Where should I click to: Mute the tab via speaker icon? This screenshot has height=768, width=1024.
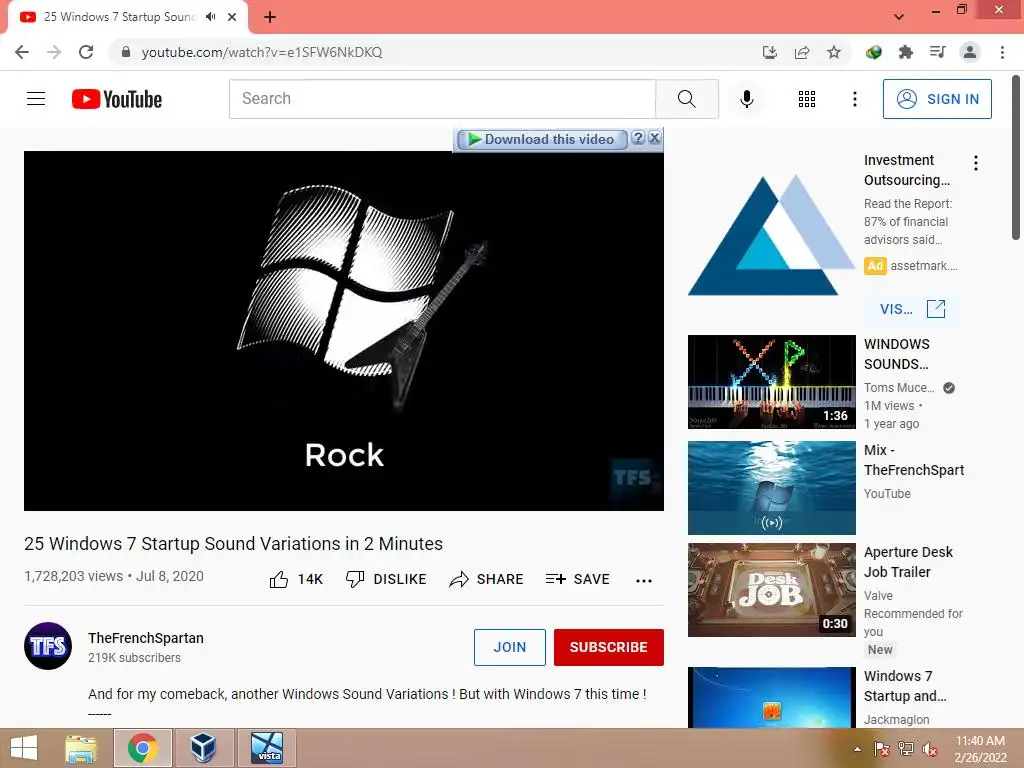click(210, 17)
